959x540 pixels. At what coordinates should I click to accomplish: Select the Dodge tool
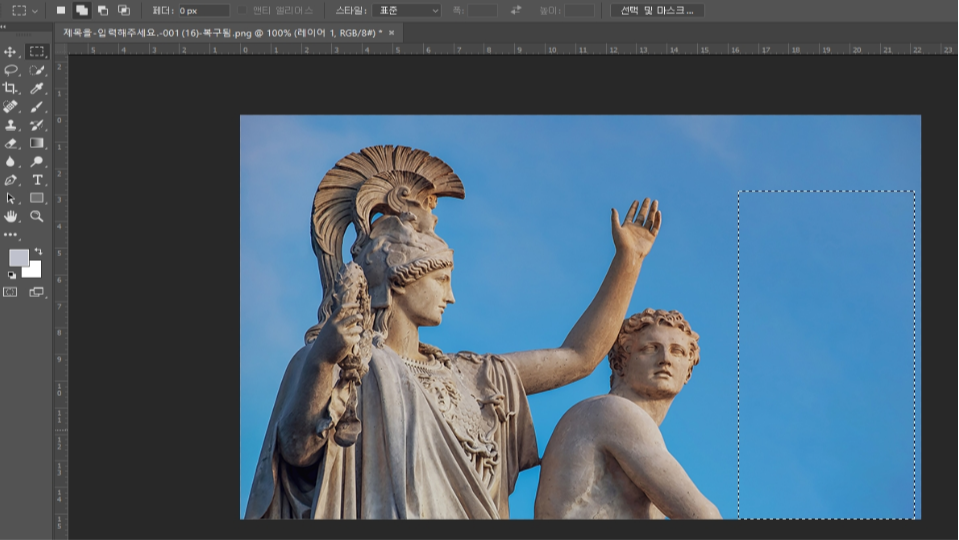click(37, 162)
